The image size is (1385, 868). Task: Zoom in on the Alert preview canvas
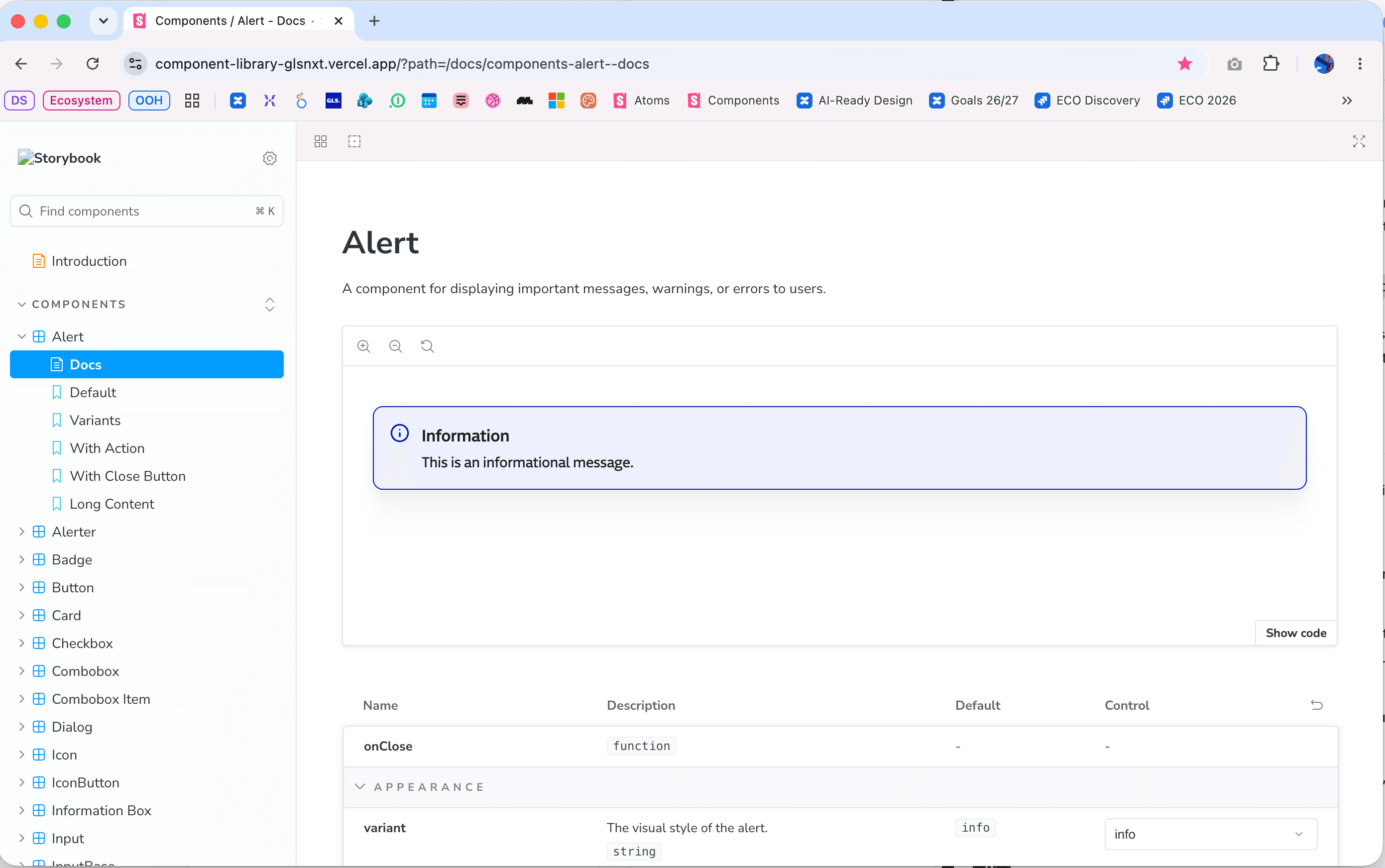tap(363, 346)
